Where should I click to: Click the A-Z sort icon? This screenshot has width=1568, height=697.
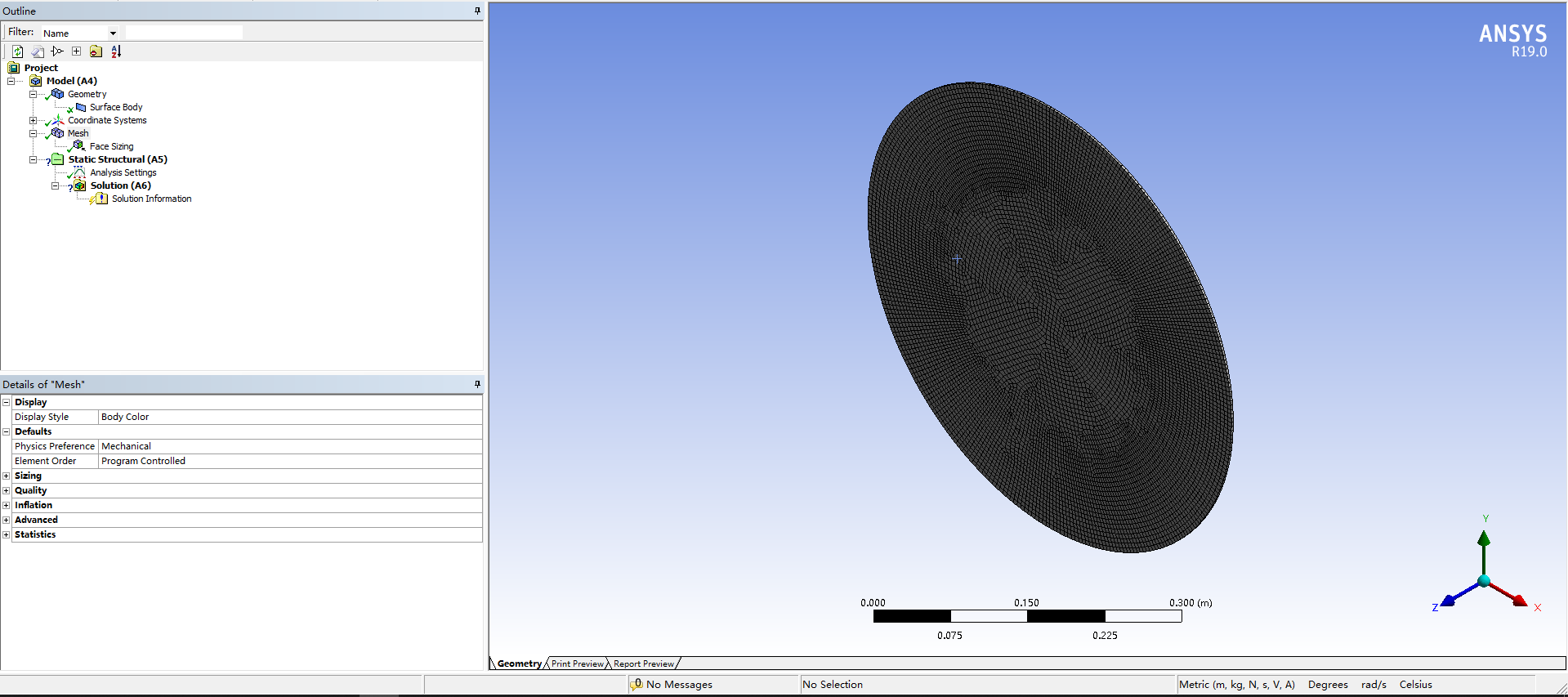pos(116,51)
